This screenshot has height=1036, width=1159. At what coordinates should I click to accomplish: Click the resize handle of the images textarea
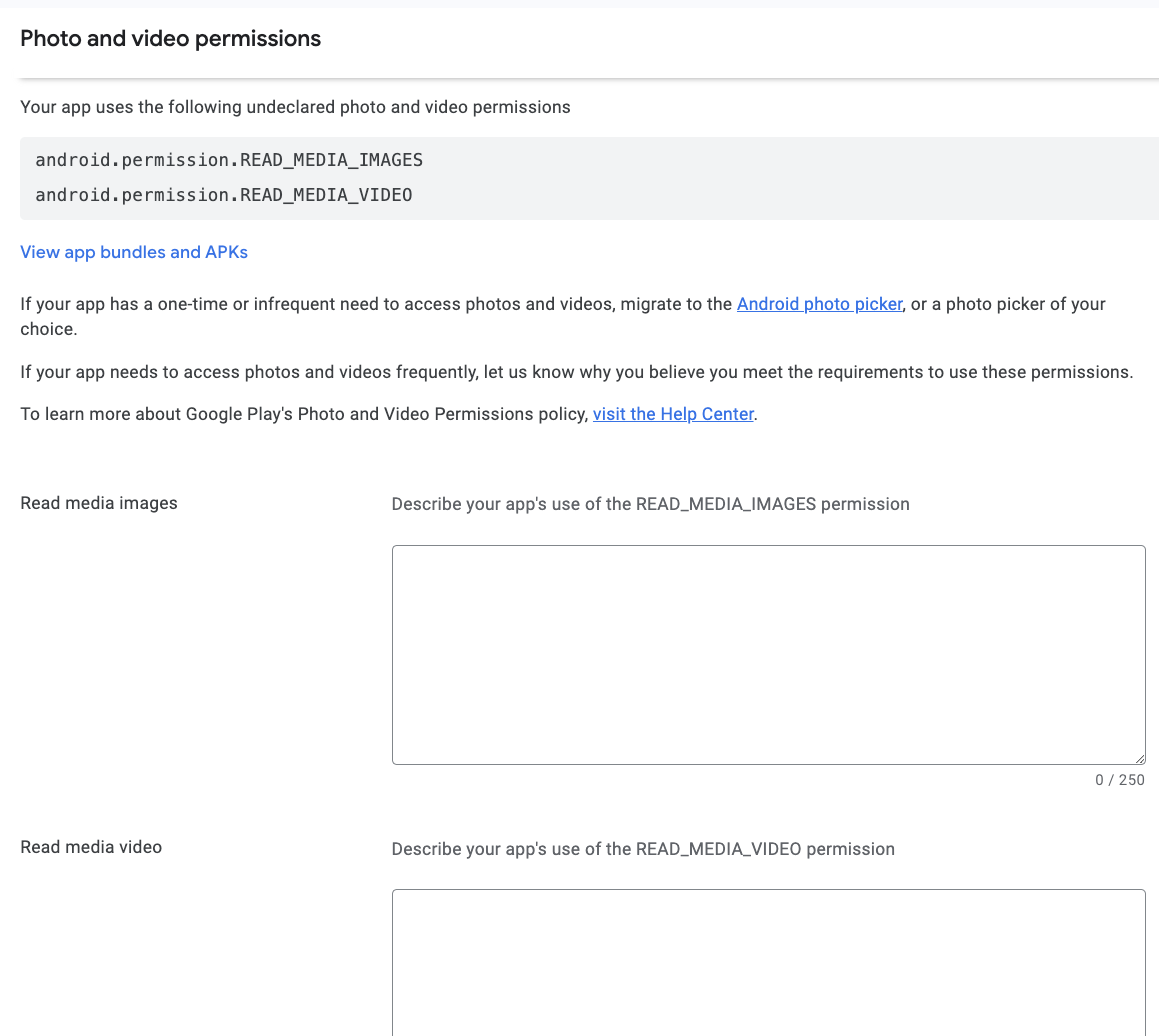point(1139,758)
